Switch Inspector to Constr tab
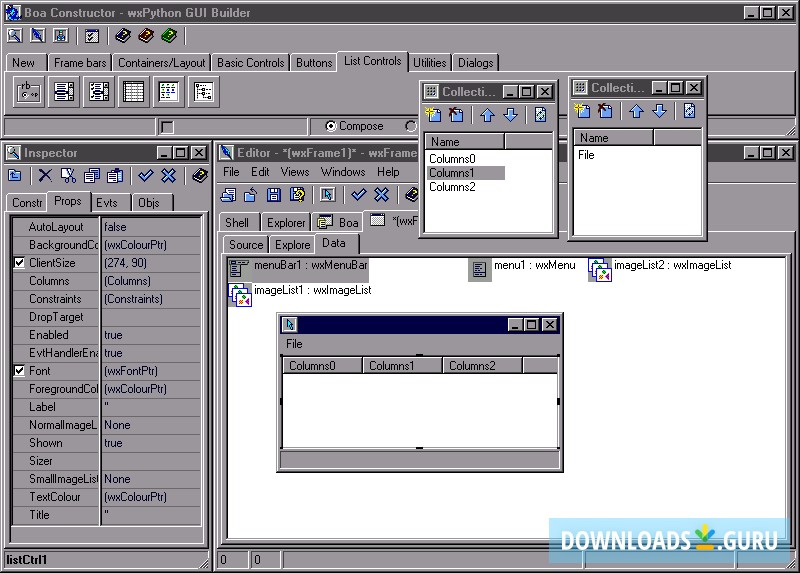The width and height of the screenshot is (800, 573). (x=27, y=203)
